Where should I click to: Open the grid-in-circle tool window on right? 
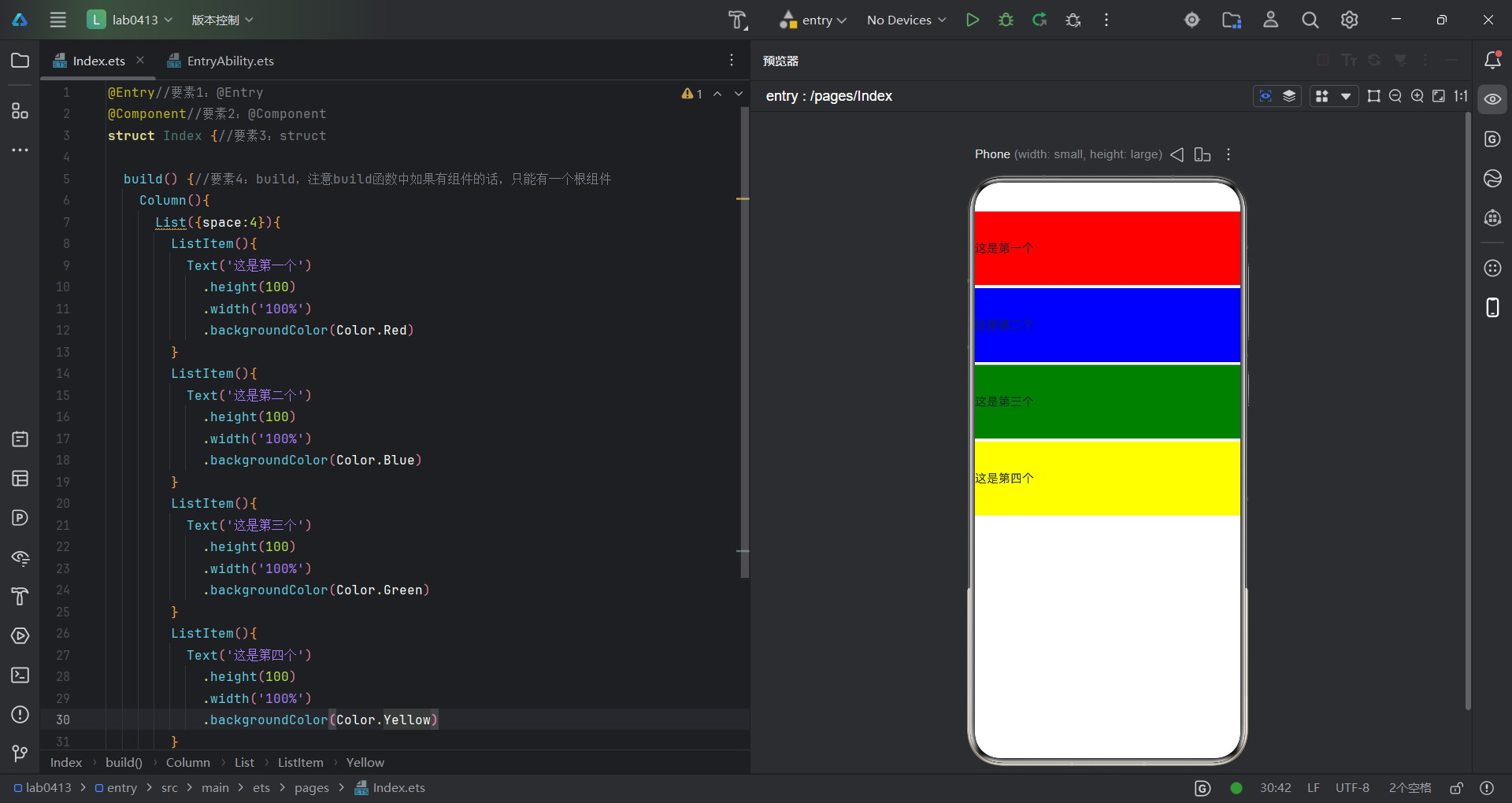[1492, 218]
